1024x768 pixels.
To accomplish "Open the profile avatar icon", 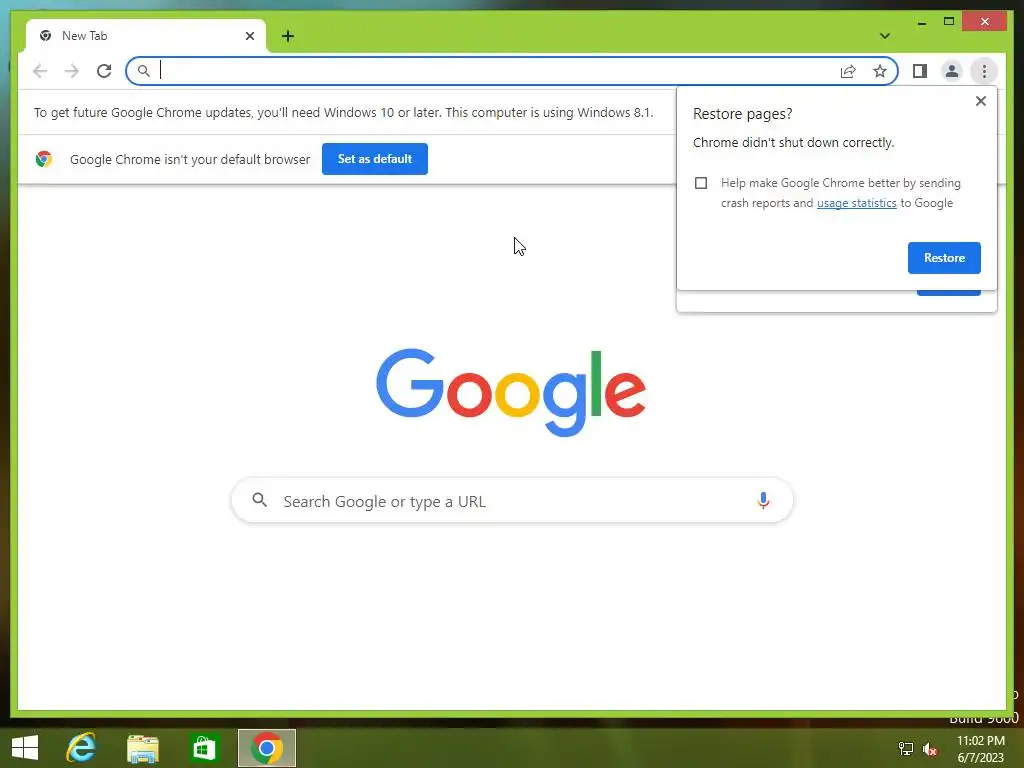I will point(952,71).
